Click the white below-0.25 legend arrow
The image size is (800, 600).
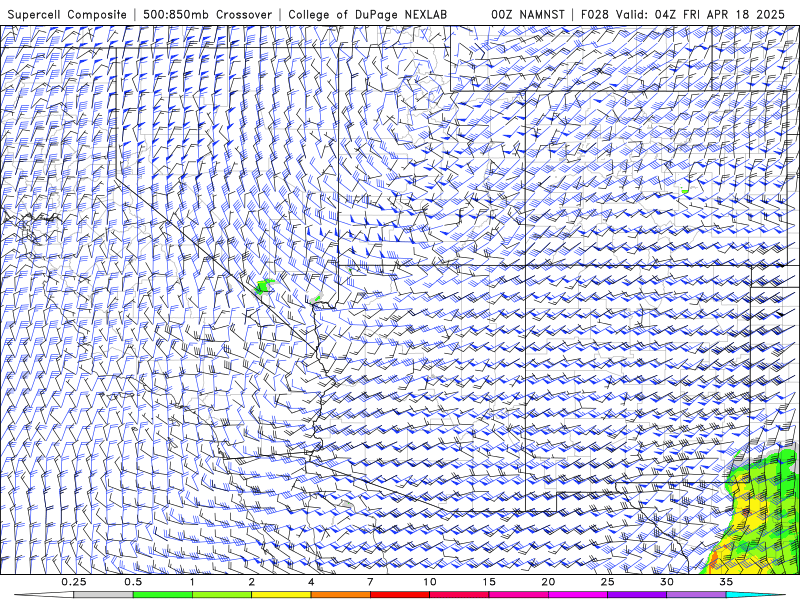[x=44, y=595]
